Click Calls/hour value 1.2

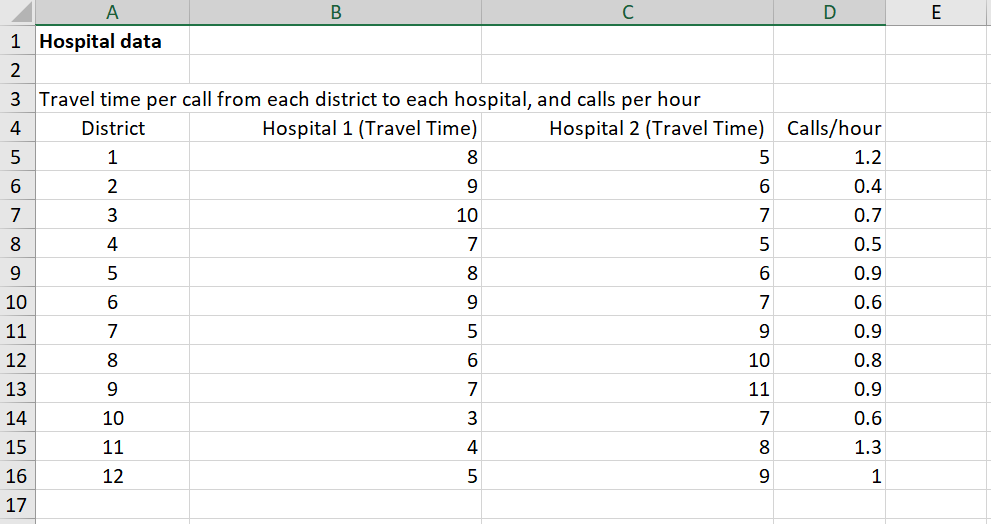point(829,157)
